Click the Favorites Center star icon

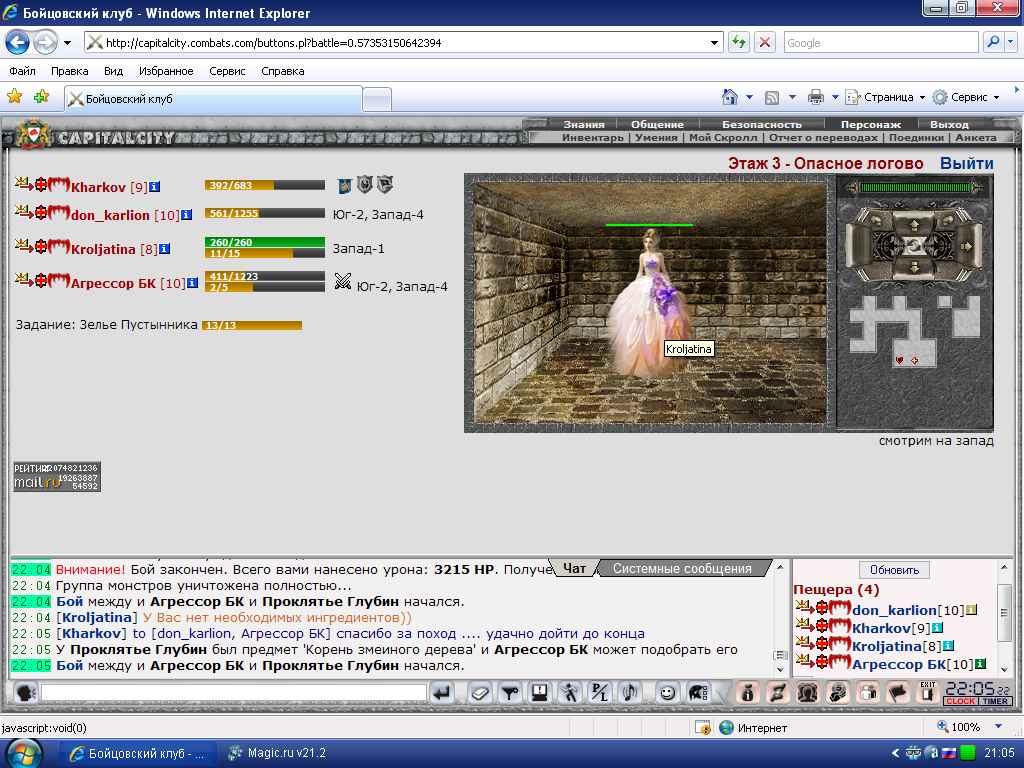(x=14, y=97)
